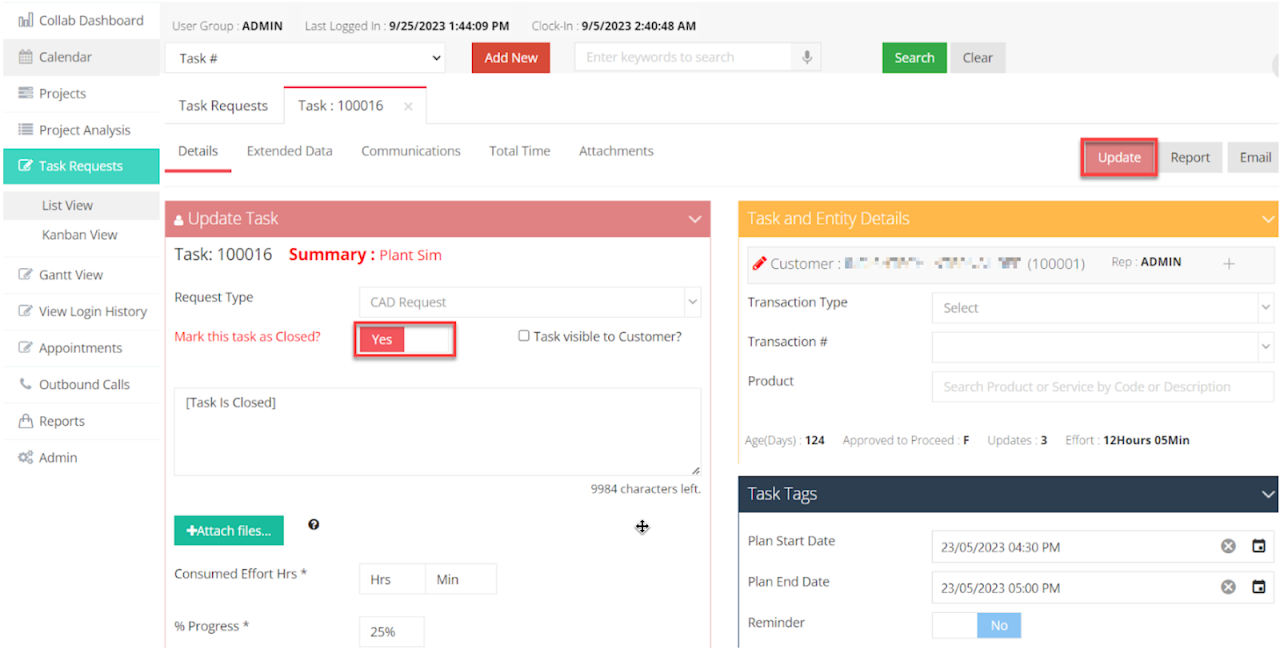Screen dimensions: 1280x653
Task: Toggle the Reminder switch
Action: click(x=976, y=625)
